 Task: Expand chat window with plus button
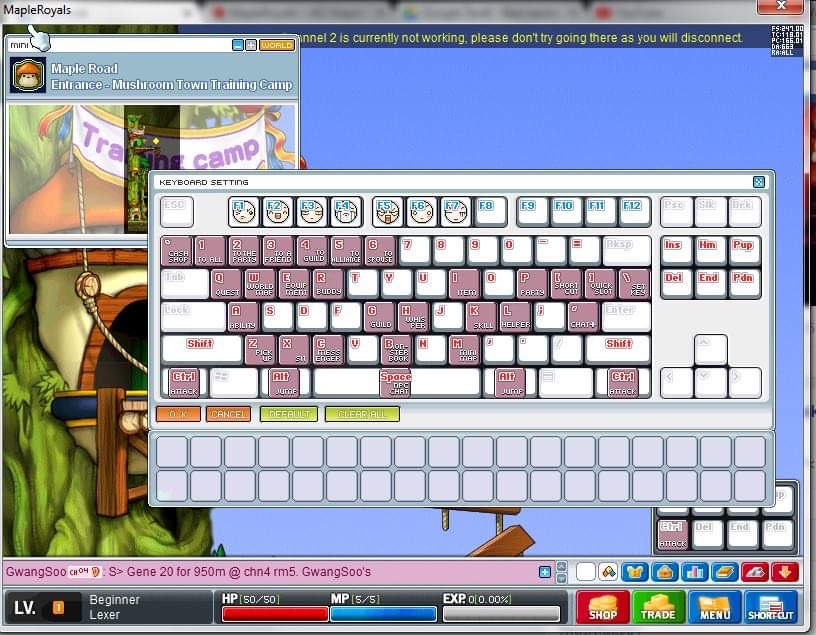[545, 572]
